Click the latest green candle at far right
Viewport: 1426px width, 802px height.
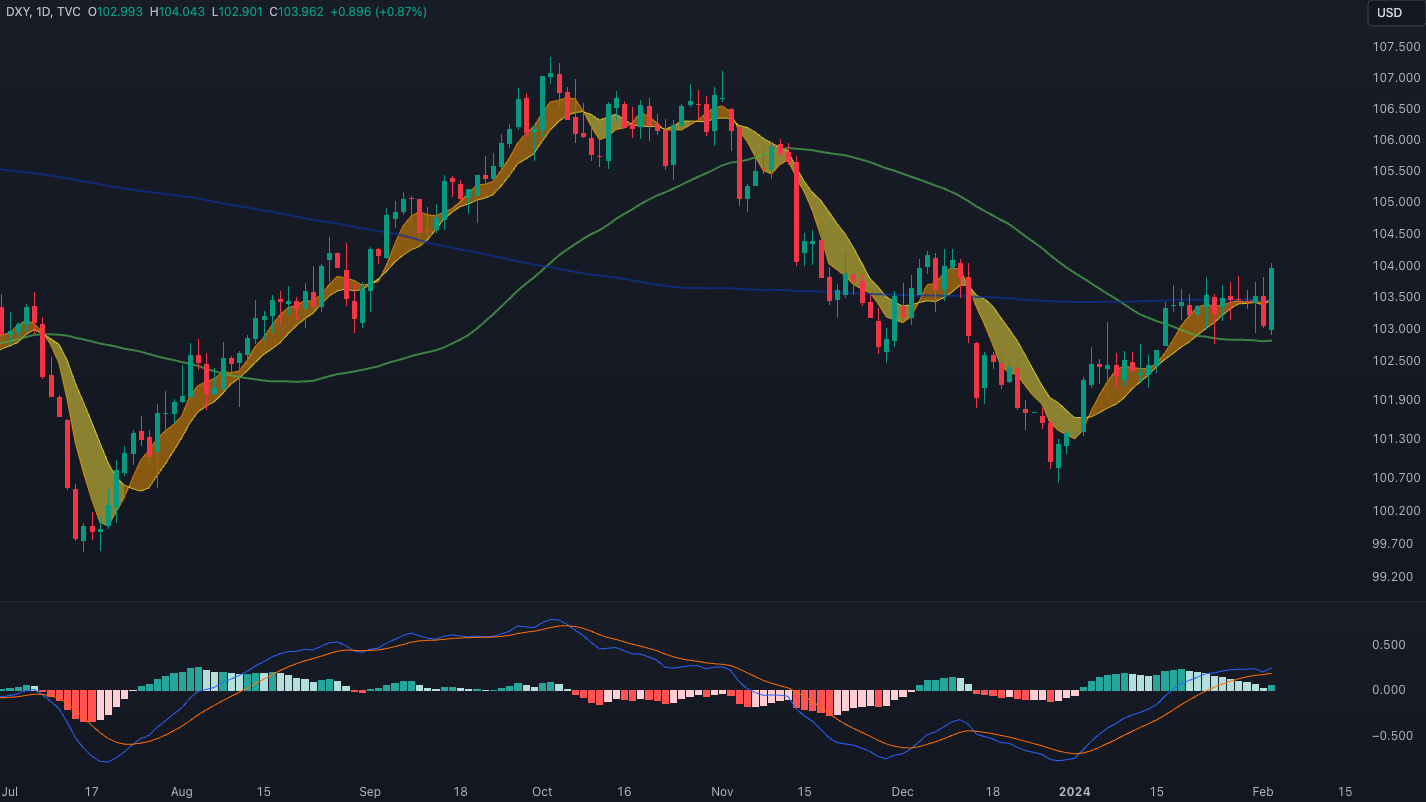(1272, 298)
